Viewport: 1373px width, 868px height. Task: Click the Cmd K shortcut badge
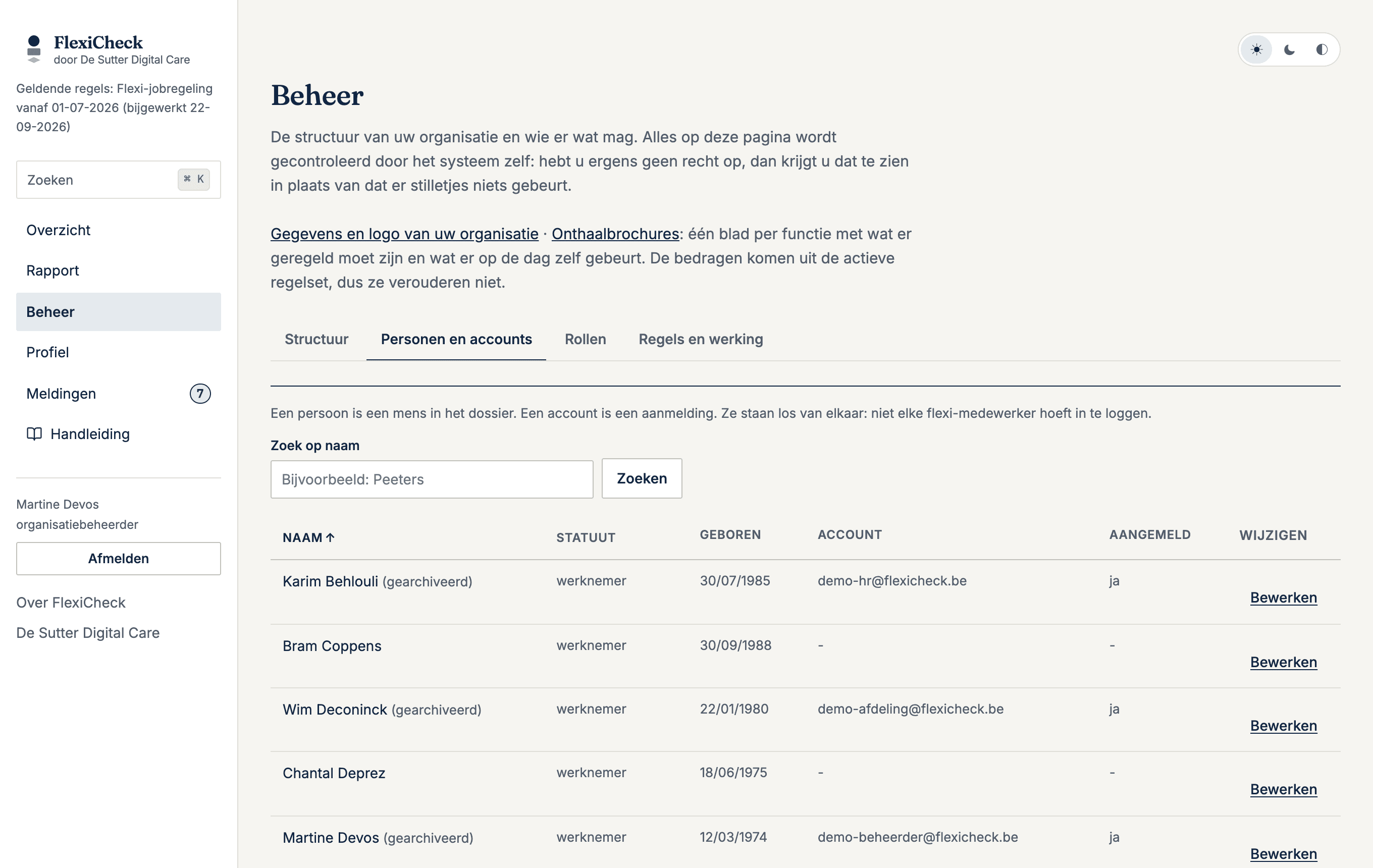[194, 180]
